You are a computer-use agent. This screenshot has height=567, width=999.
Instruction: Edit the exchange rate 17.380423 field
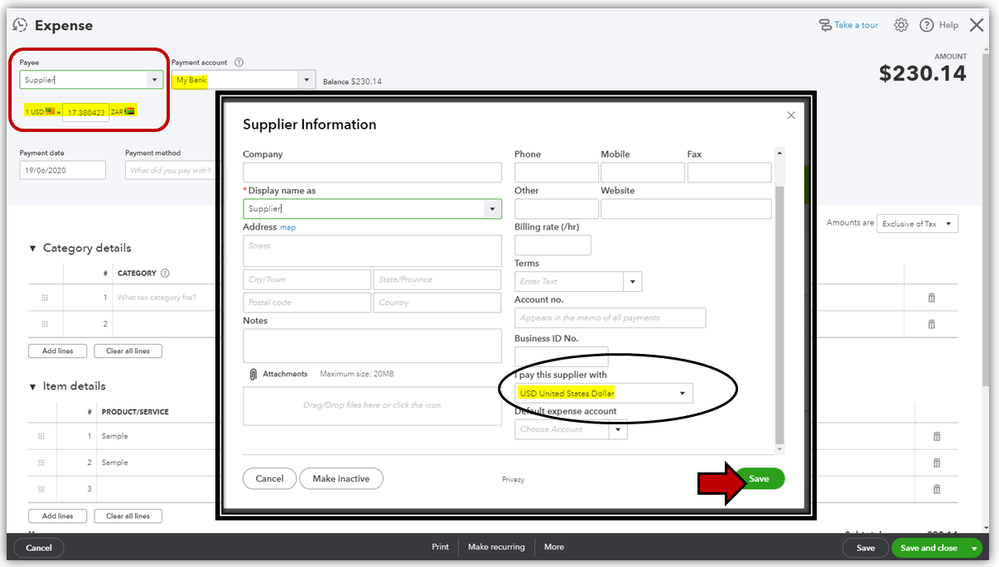click(86, 111)
